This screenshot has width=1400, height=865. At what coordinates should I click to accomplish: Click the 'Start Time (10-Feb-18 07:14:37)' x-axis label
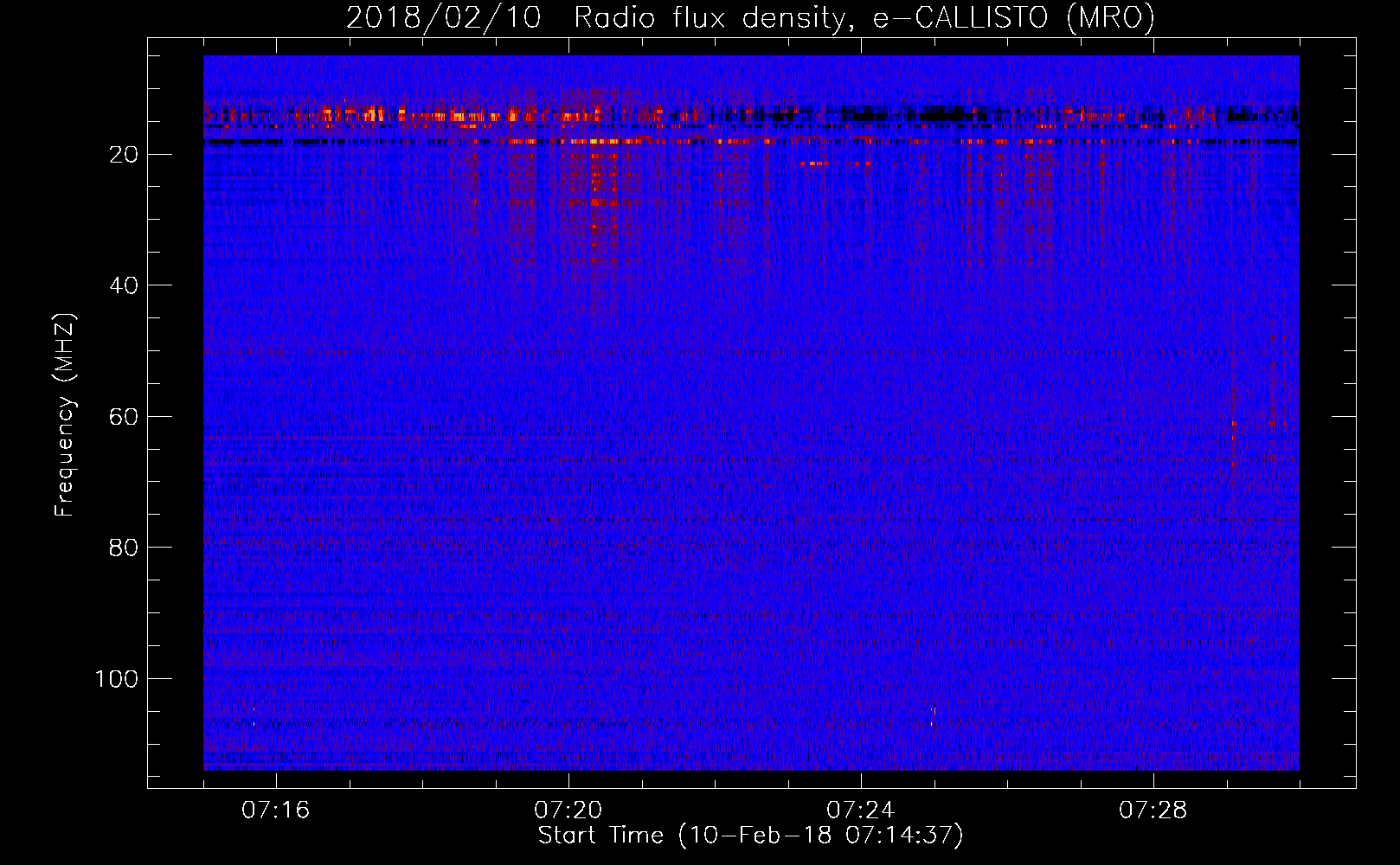(x=750, y=836)
